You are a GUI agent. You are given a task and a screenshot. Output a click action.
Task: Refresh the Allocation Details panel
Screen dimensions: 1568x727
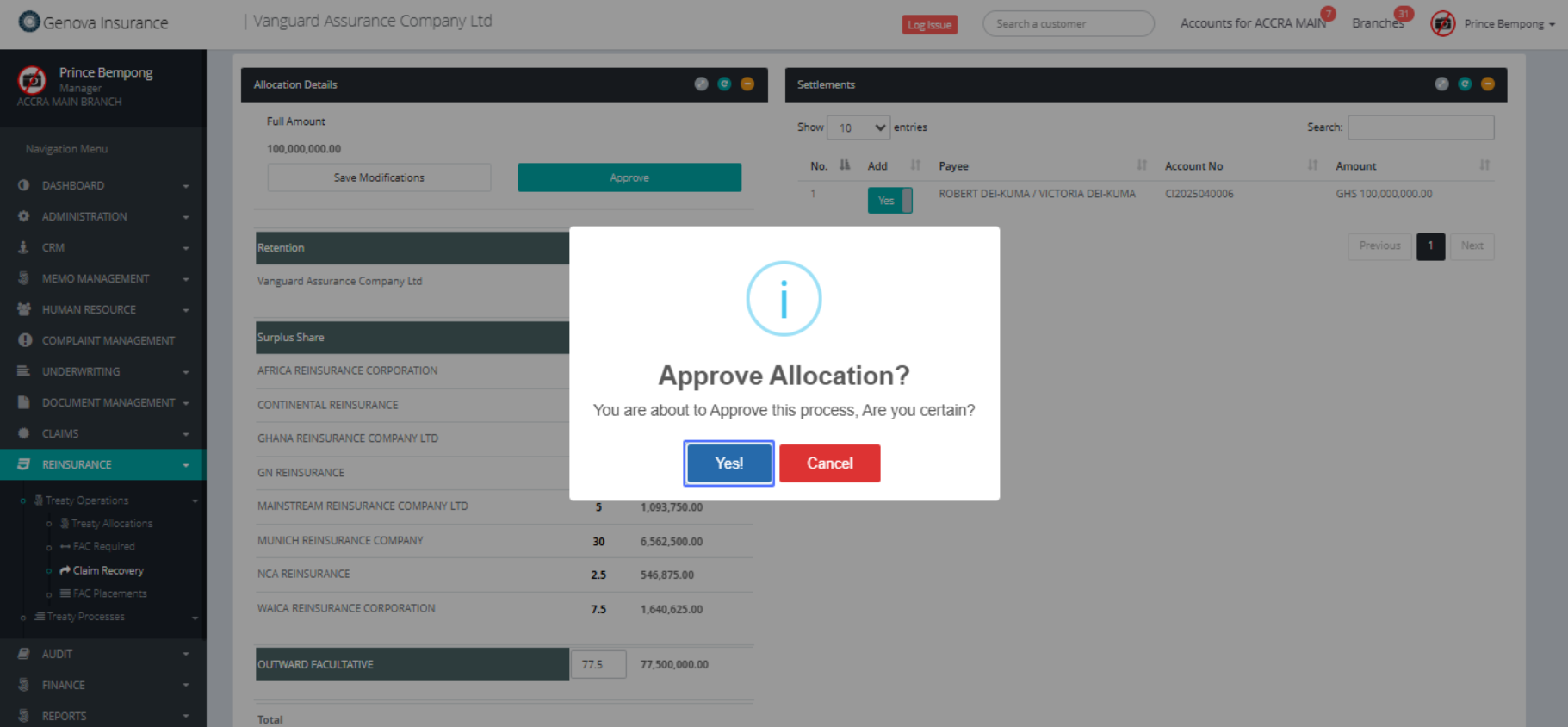click(724, 84)
